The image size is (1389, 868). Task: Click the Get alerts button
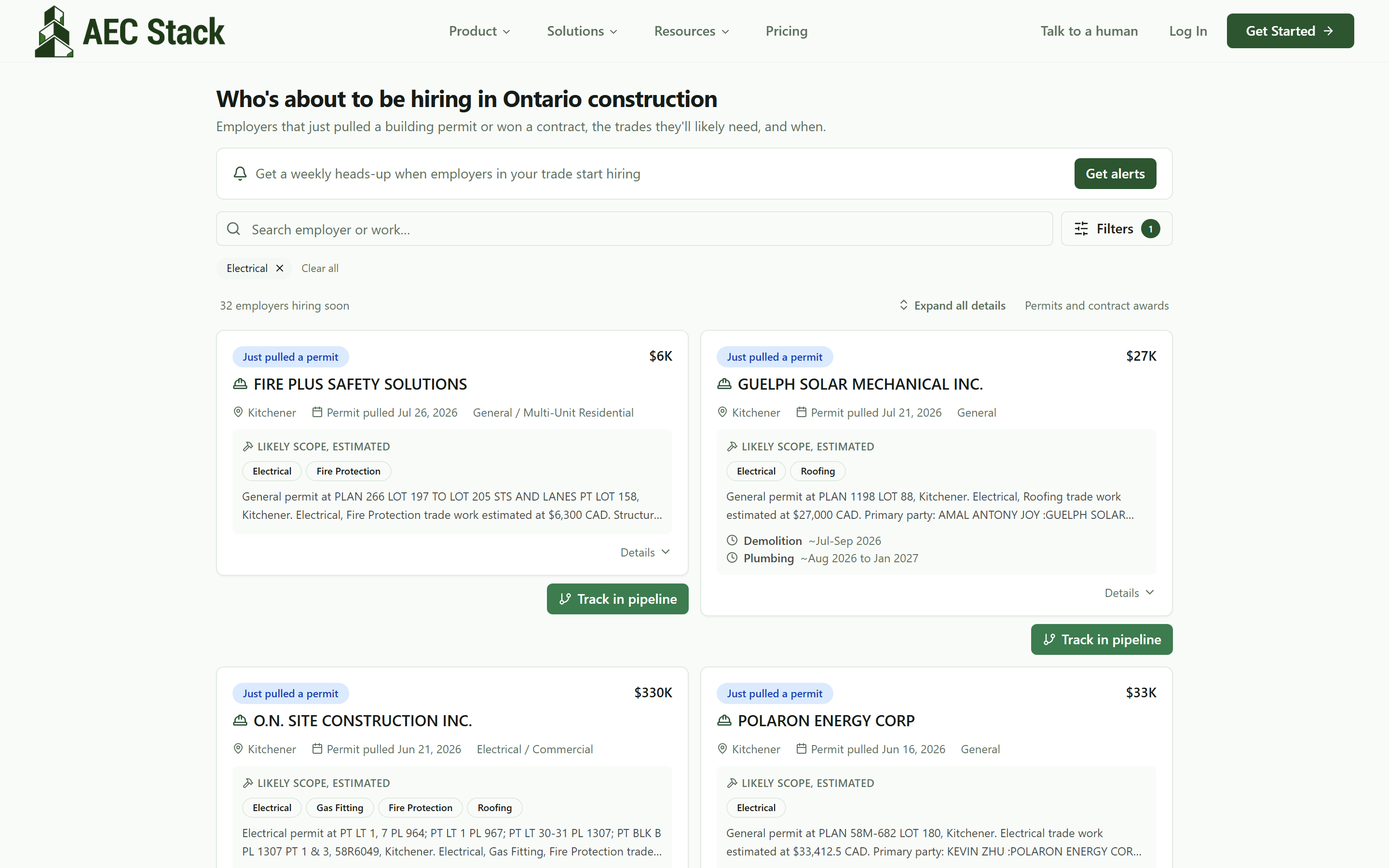(x=1115, y=174)
